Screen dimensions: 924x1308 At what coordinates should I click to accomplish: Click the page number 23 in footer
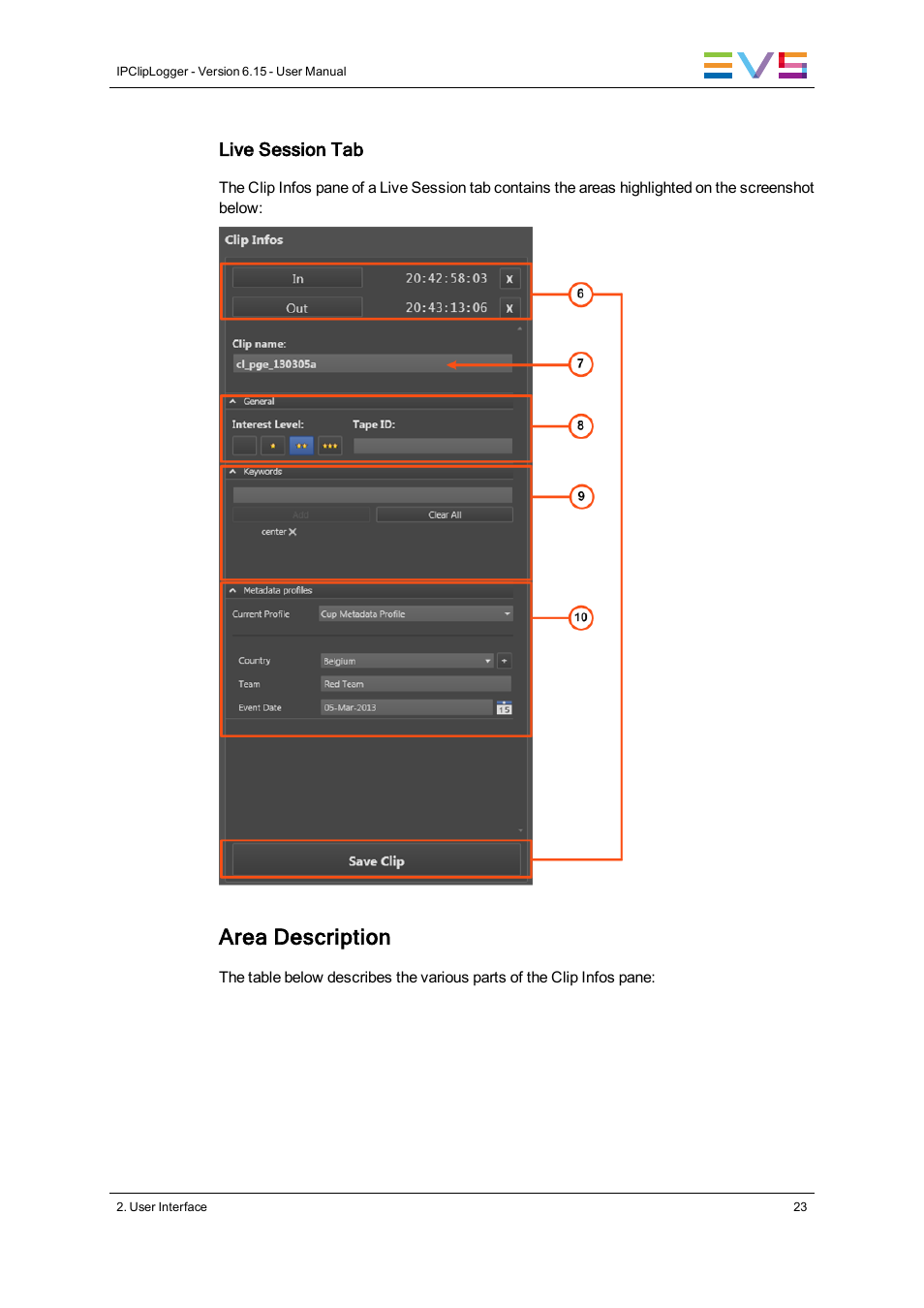click(800, 1207)
